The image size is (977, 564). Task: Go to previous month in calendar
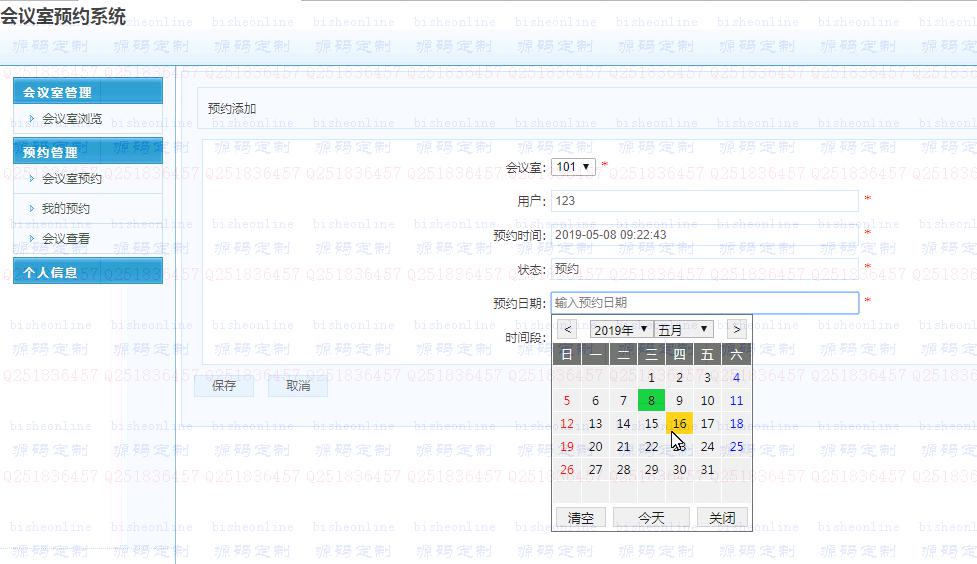click(567, 330)
